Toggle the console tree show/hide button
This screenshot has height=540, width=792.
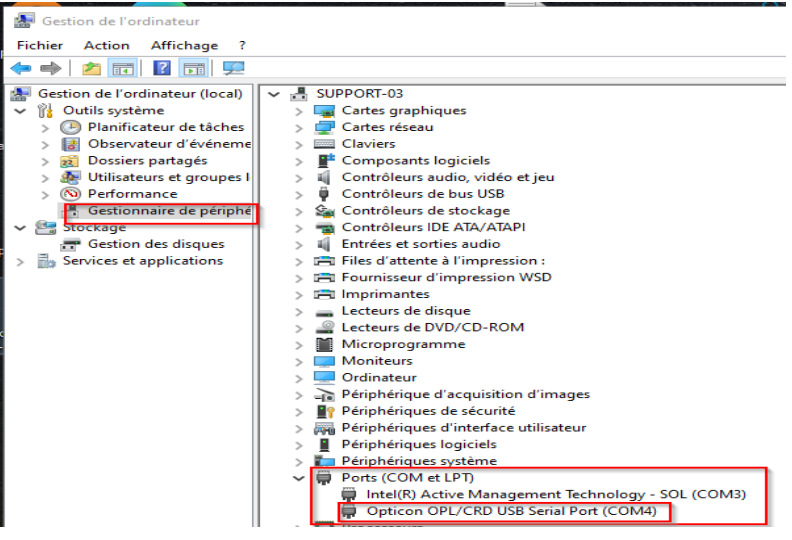coord(123,68)
